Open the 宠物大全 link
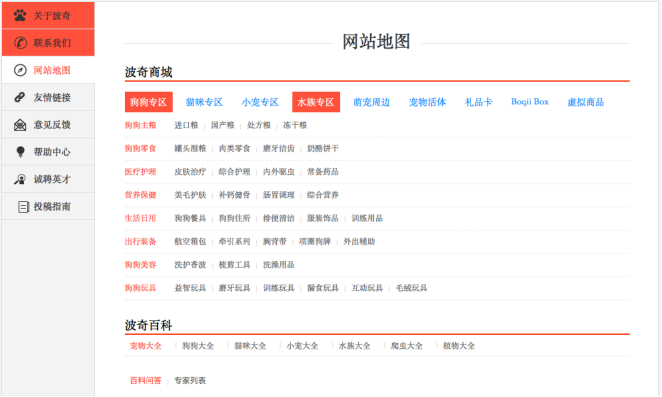 click(x=146, y=345)
